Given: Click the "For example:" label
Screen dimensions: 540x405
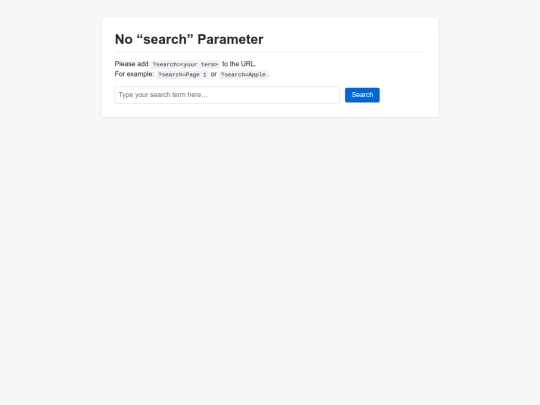Looking at the screenshot, I should click(x=134, y=74).
